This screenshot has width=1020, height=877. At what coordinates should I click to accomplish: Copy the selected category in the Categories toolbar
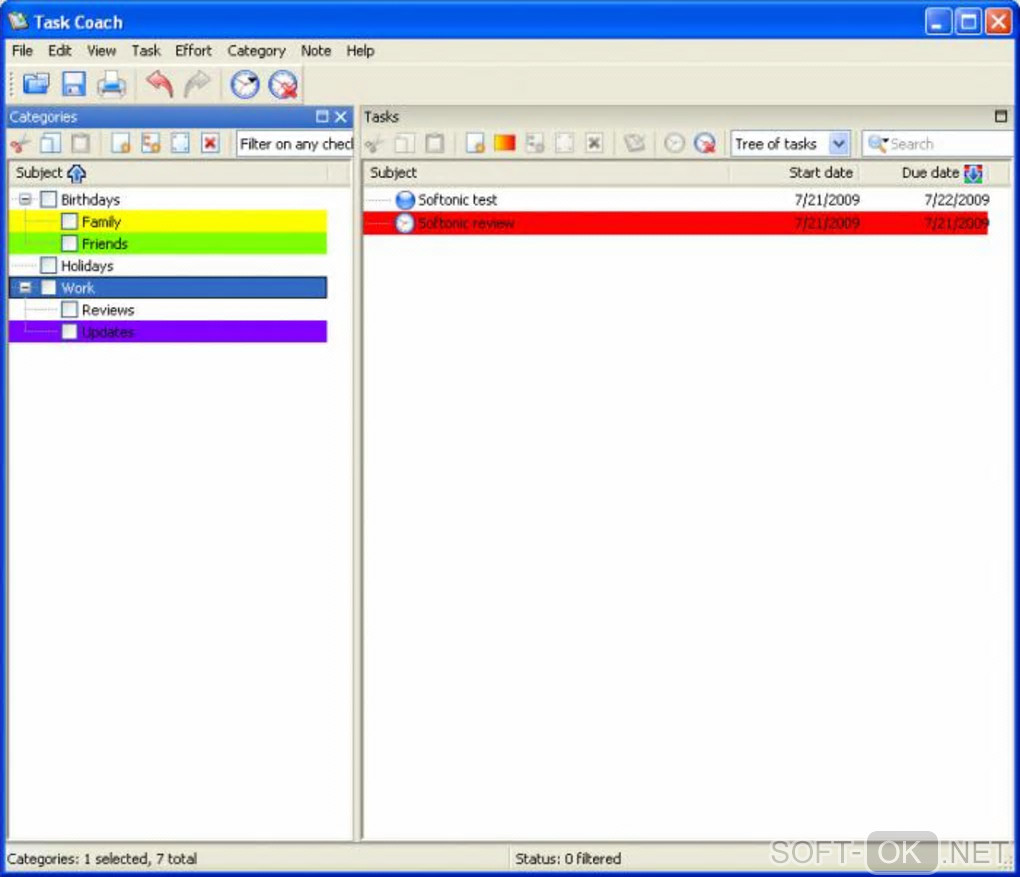pyautogui.click(x=51, y=143)
